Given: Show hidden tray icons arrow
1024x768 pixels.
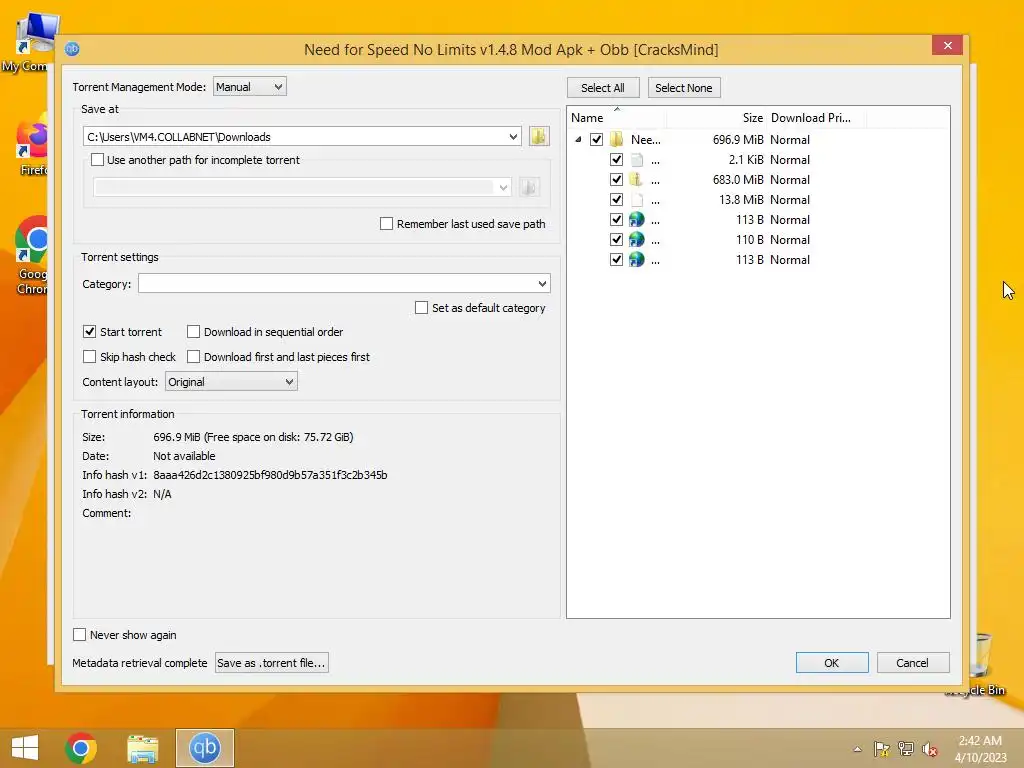Looking at the screenshot, I should coord(857,749).
